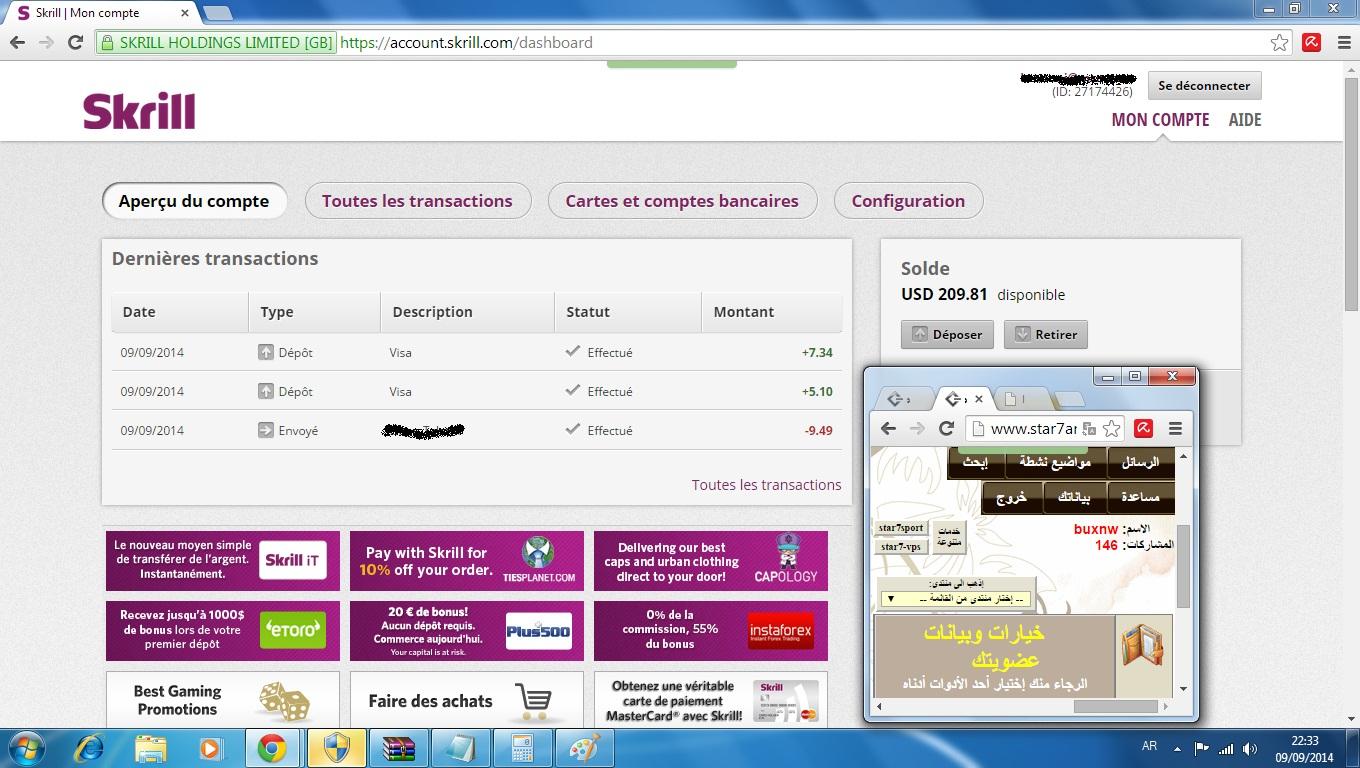Open TiesPlanet 10% off banner
This screenshot has height=768, width=1360.
(467, 561)
